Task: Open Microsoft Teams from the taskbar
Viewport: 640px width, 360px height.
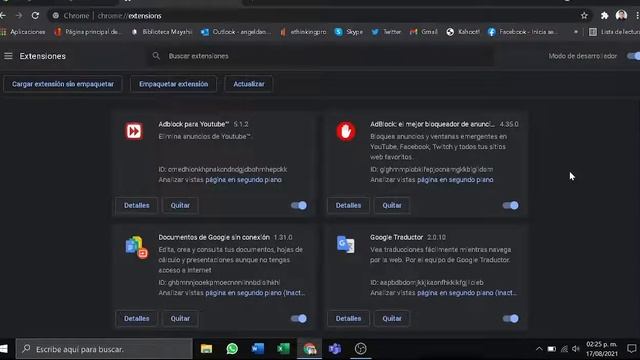Action: pos(335,349)
